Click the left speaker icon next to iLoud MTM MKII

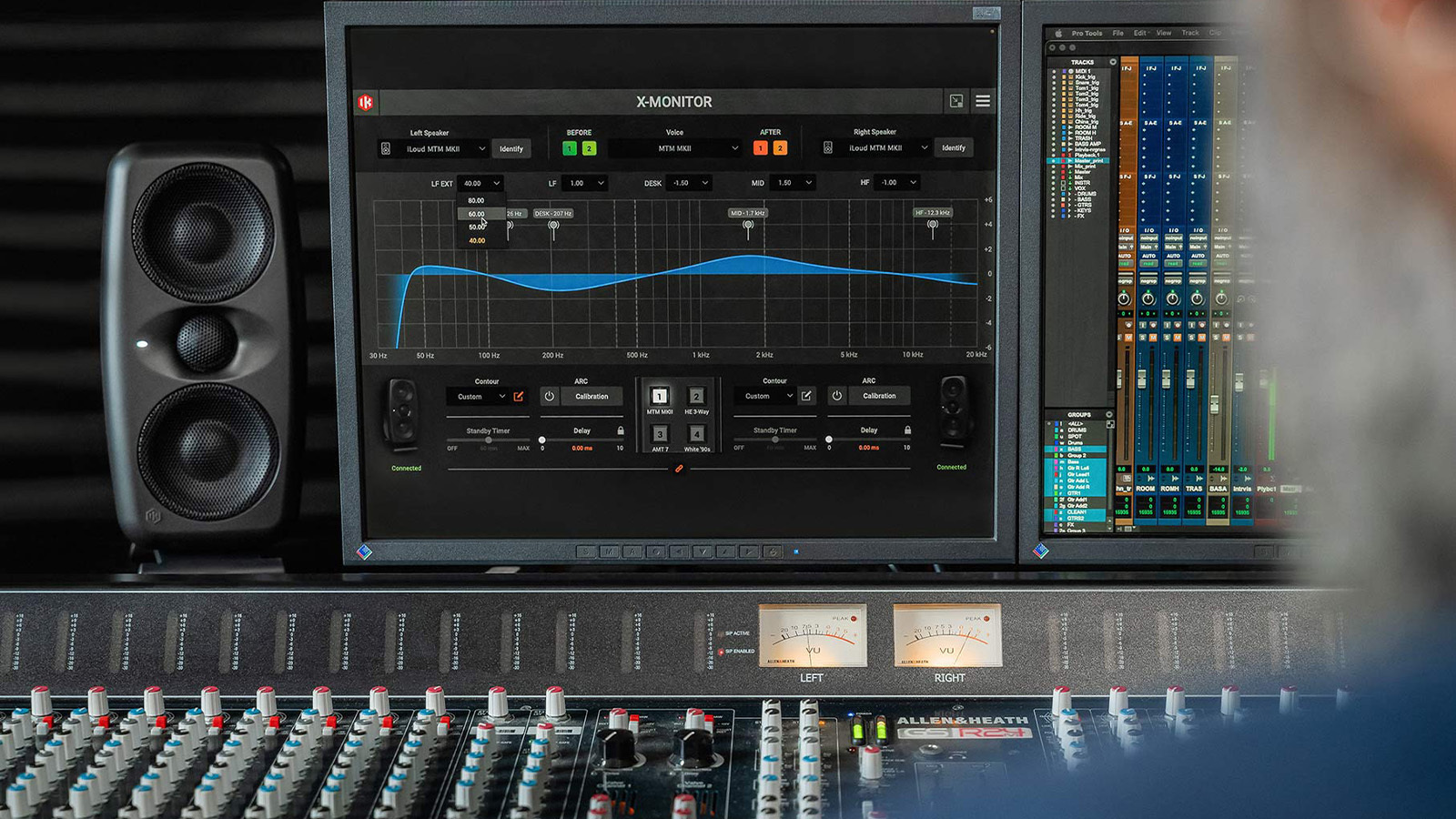[386, 148]
